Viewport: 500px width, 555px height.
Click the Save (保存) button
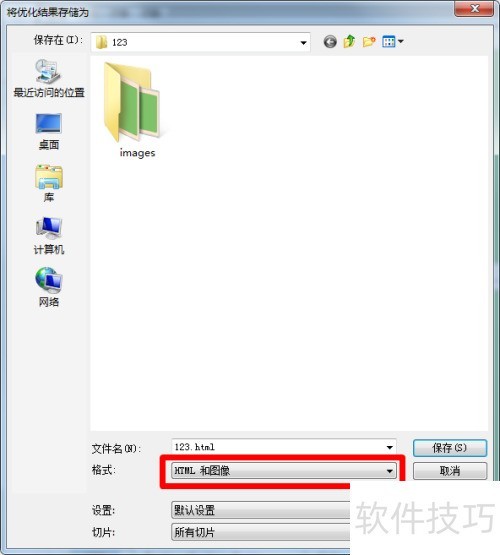coord(450,448)
